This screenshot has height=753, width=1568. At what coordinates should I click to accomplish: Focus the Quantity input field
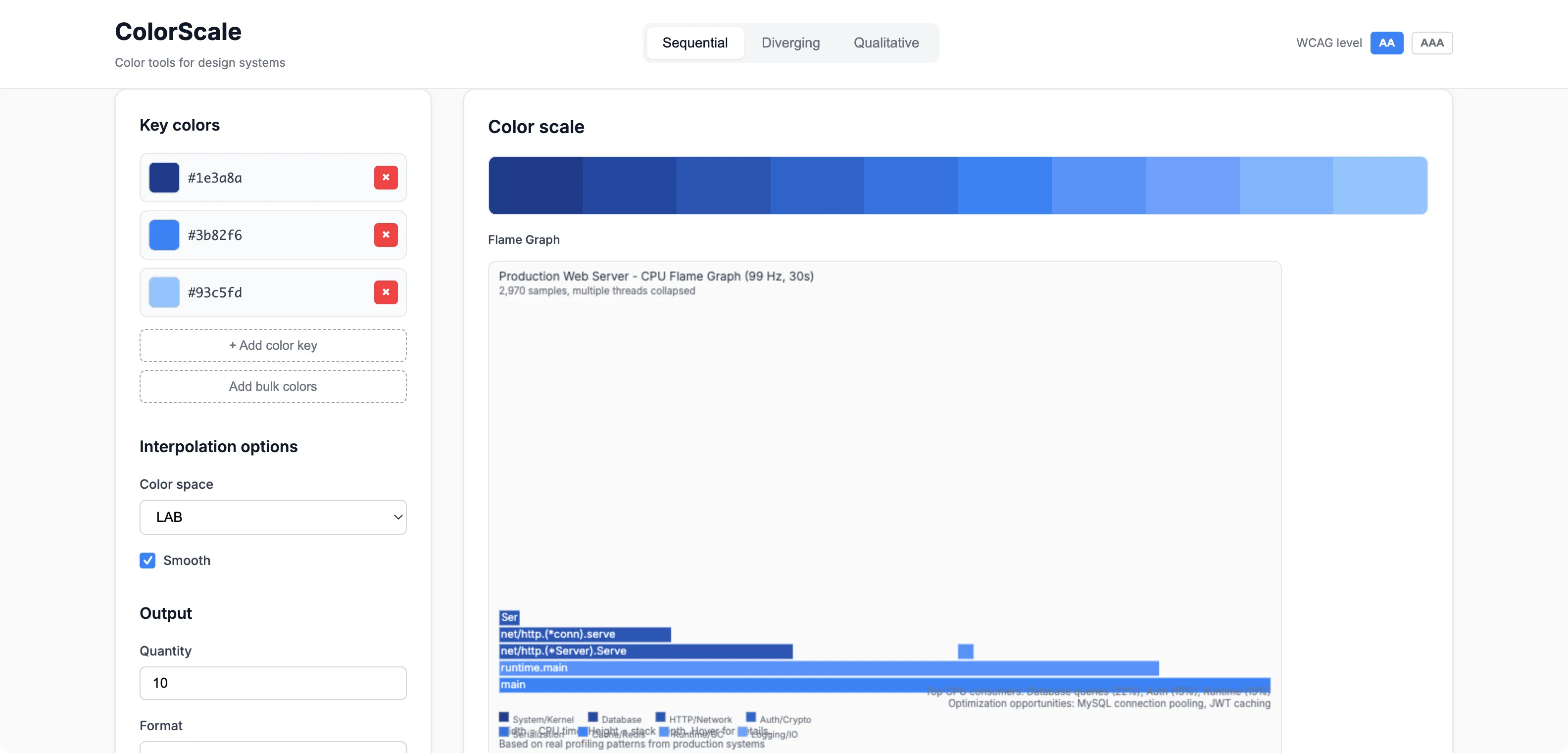coord(273,683)
